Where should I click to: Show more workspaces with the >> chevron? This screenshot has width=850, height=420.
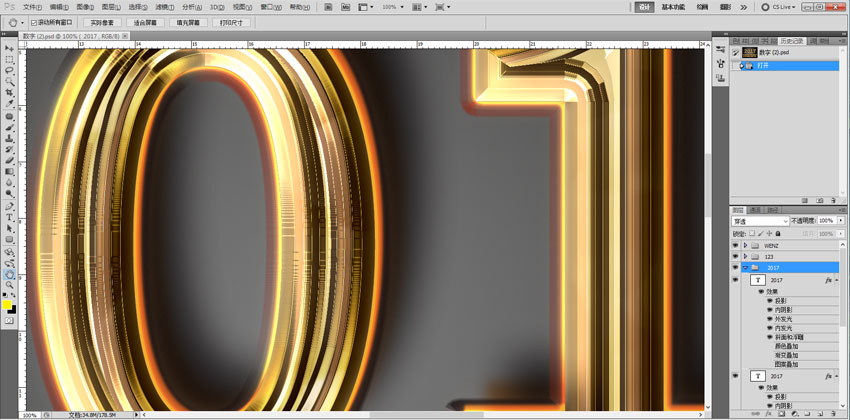(743, 7)
